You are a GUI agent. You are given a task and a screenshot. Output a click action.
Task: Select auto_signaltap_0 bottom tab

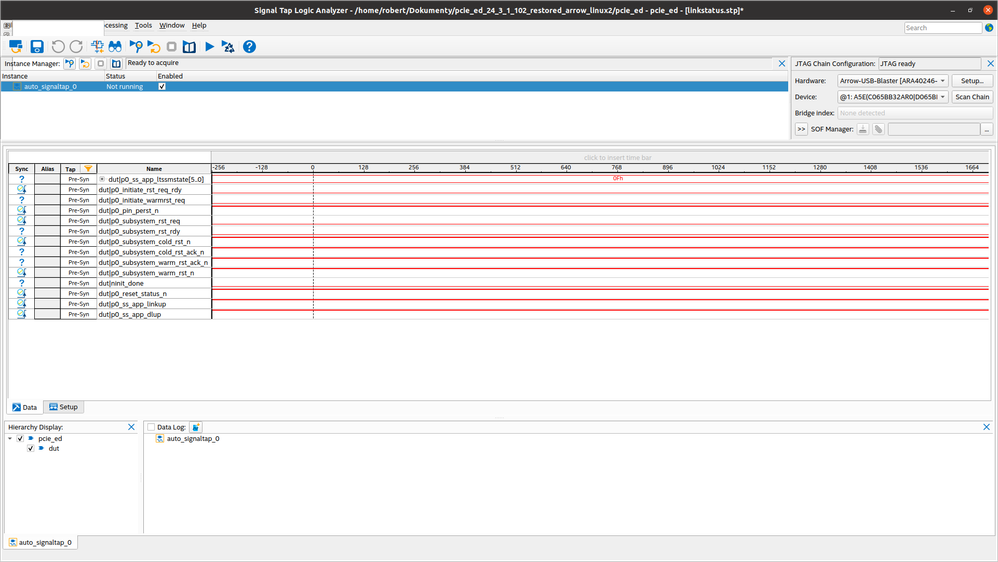click(41, 542)
